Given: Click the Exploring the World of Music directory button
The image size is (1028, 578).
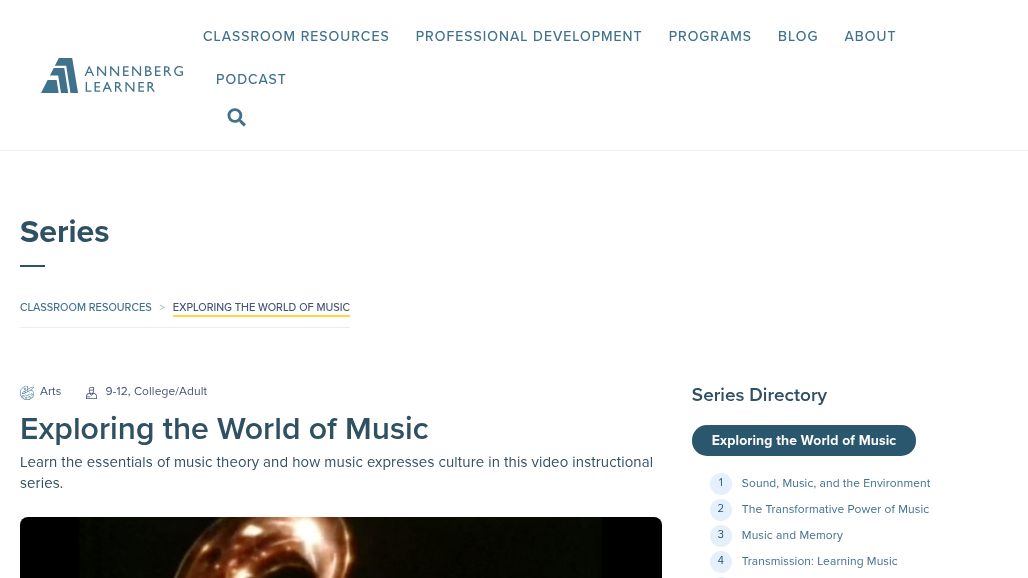Looking at the screenshot, I should [803, 440].
